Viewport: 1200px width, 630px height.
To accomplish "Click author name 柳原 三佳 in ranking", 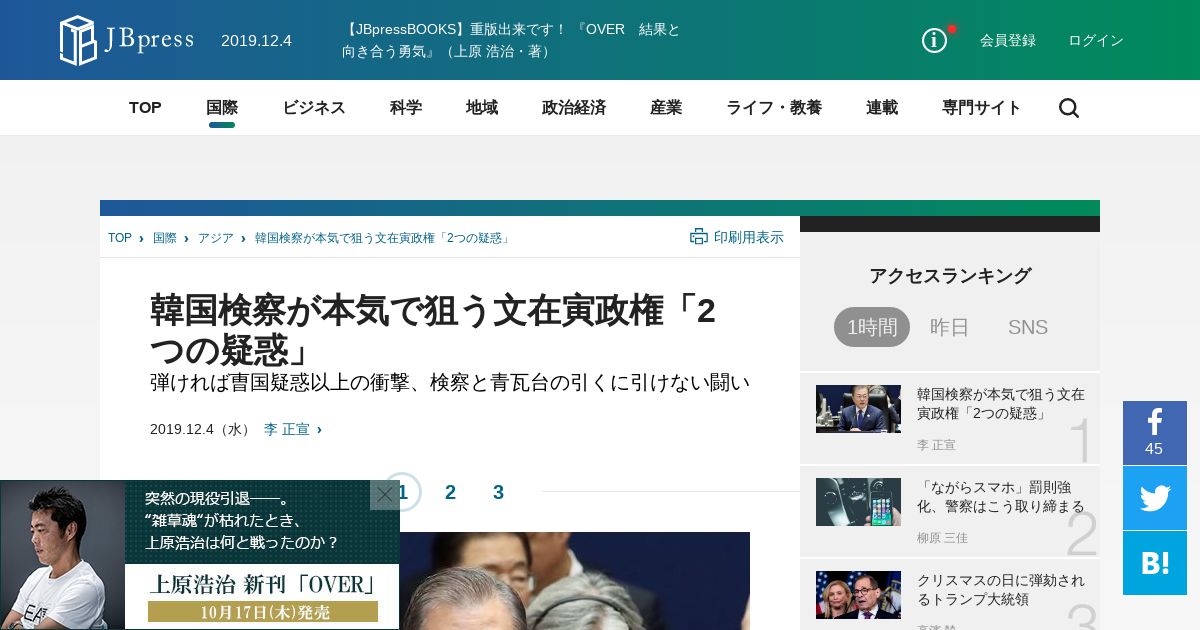I will point(942,538).
